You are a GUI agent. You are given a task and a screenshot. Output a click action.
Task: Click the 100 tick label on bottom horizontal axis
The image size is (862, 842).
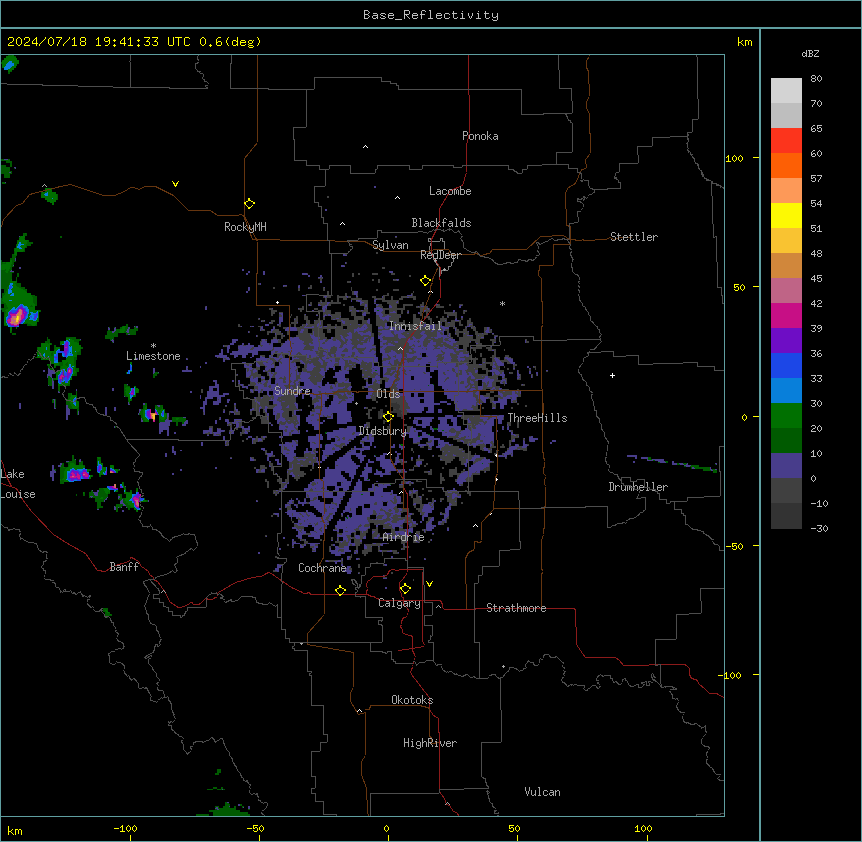click(643, 828)
